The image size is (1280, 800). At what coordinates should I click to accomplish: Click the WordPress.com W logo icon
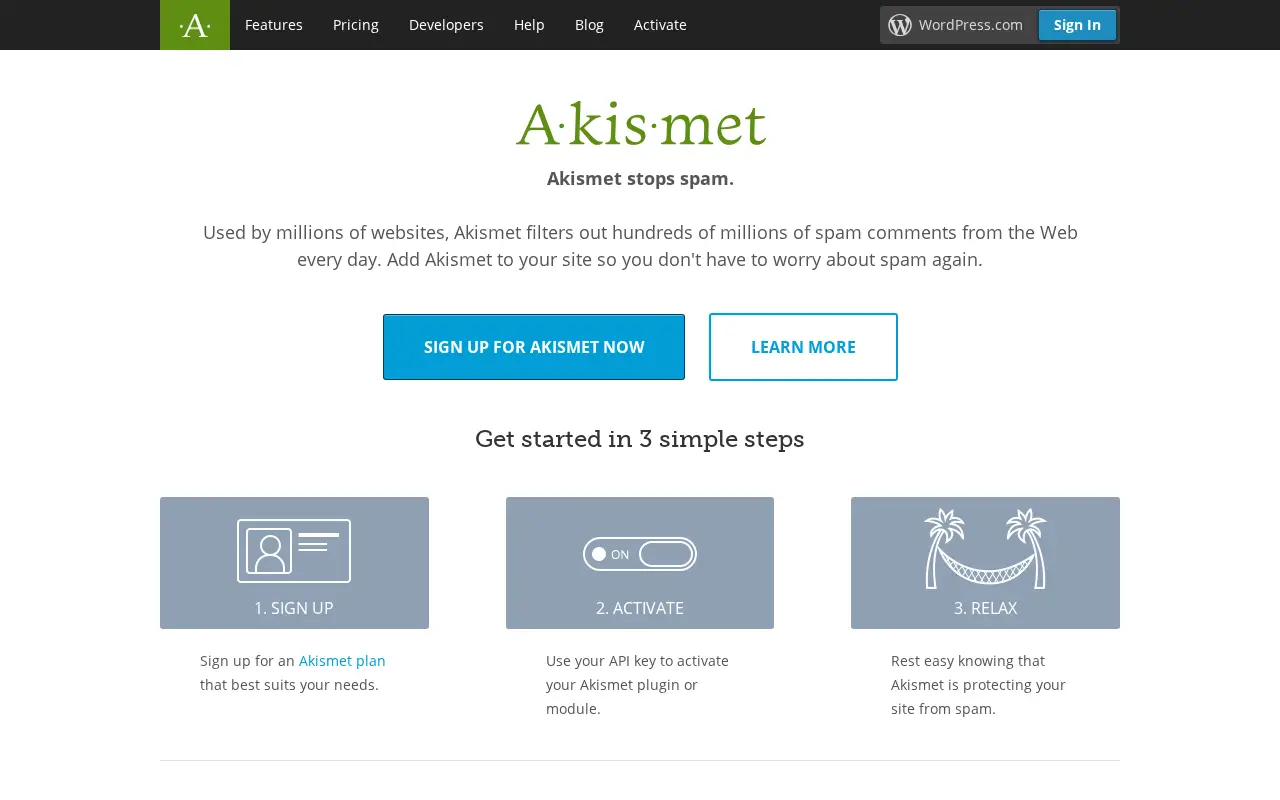point(900,25)
